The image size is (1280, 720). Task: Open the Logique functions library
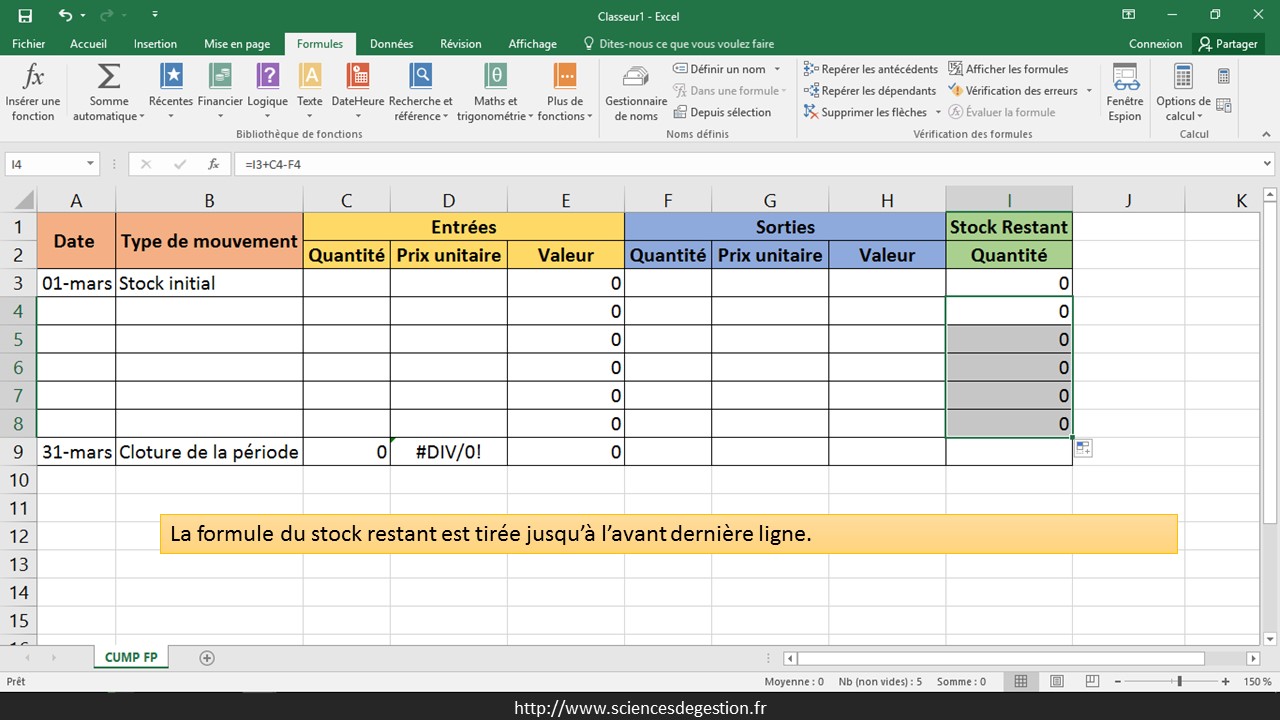click(267, 90)
